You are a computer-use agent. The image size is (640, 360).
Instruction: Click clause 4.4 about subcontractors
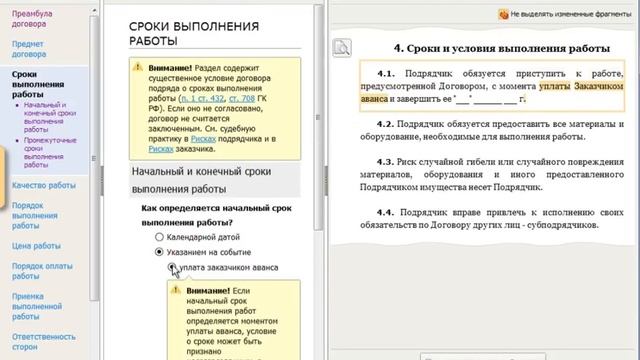(492, 219)
